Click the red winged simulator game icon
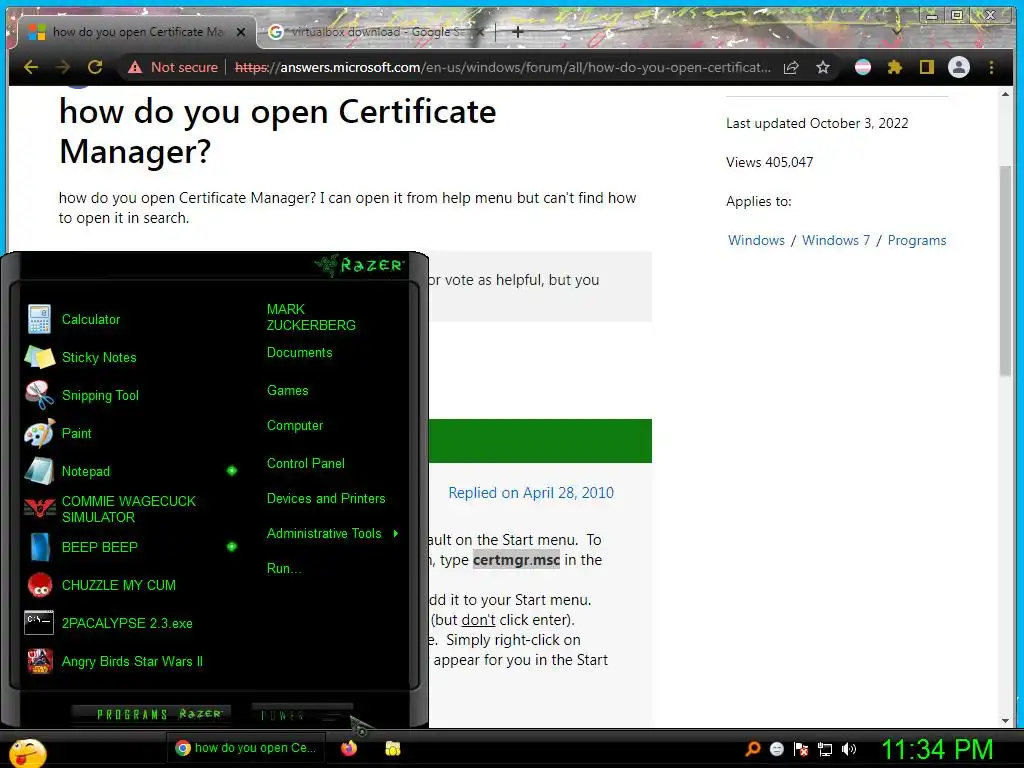The height and width of the screenshot is (768, 1024). click(39, 509)
